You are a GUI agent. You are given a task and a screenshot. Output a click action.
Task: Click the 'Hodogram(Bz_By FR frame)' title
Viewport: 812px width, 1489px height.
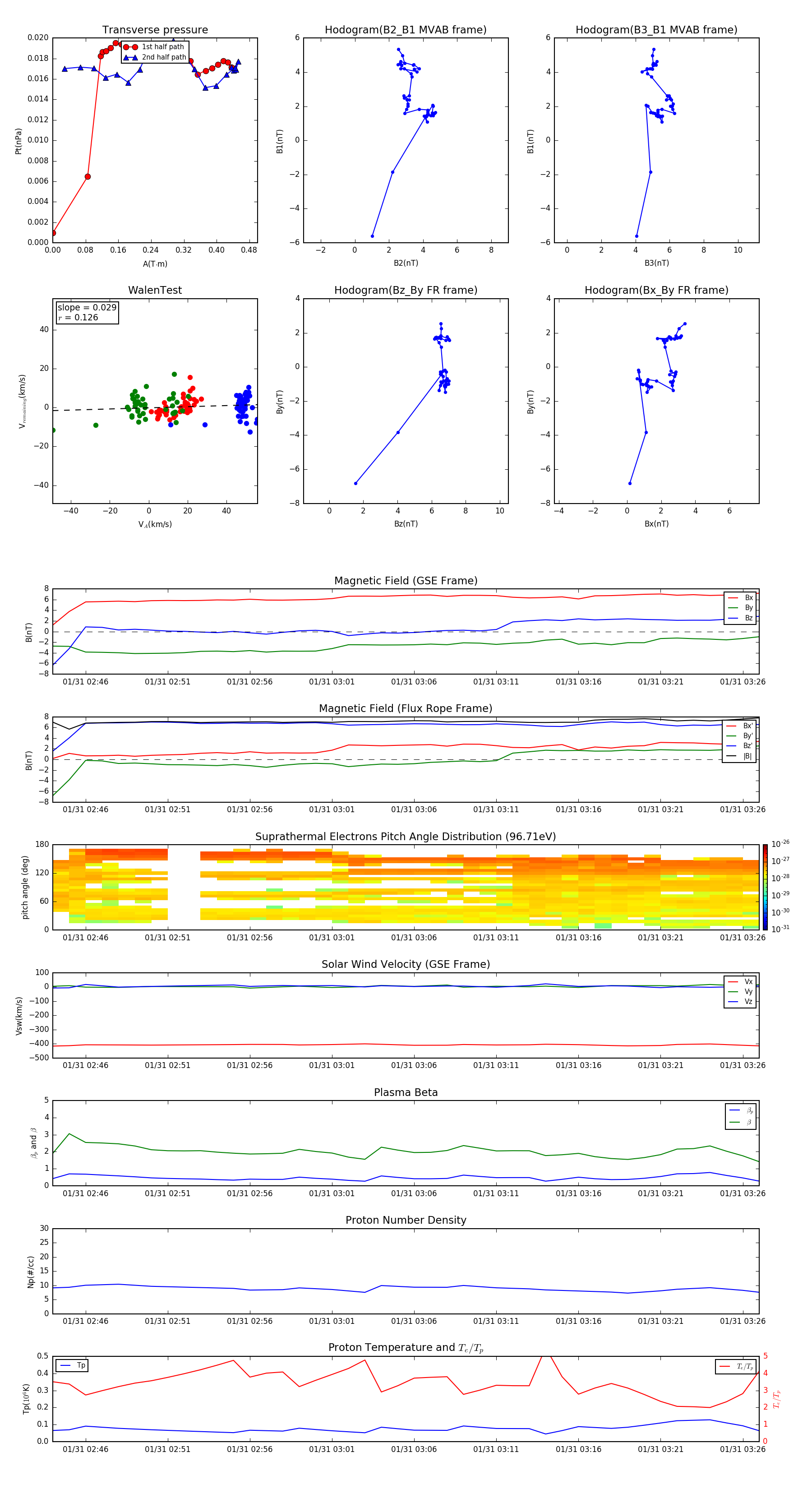point(406,290)
